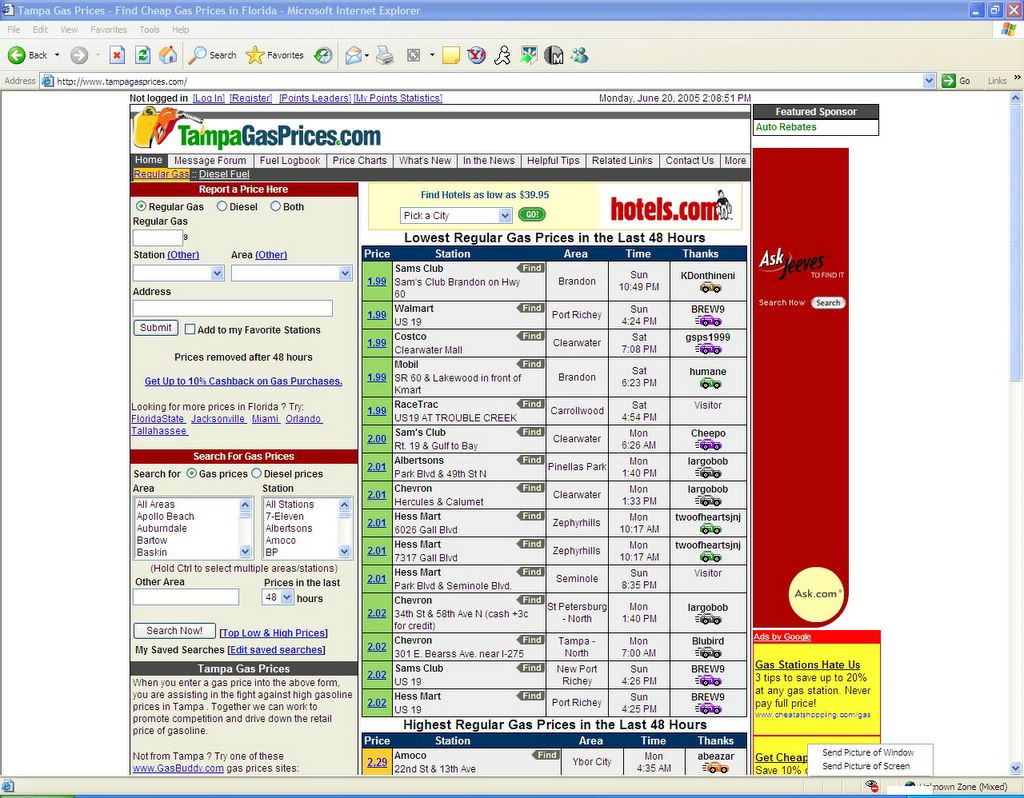This screenshot has height=798, width=1024.
Task: Select Apollo Beach in Area list
Action: 165,517
